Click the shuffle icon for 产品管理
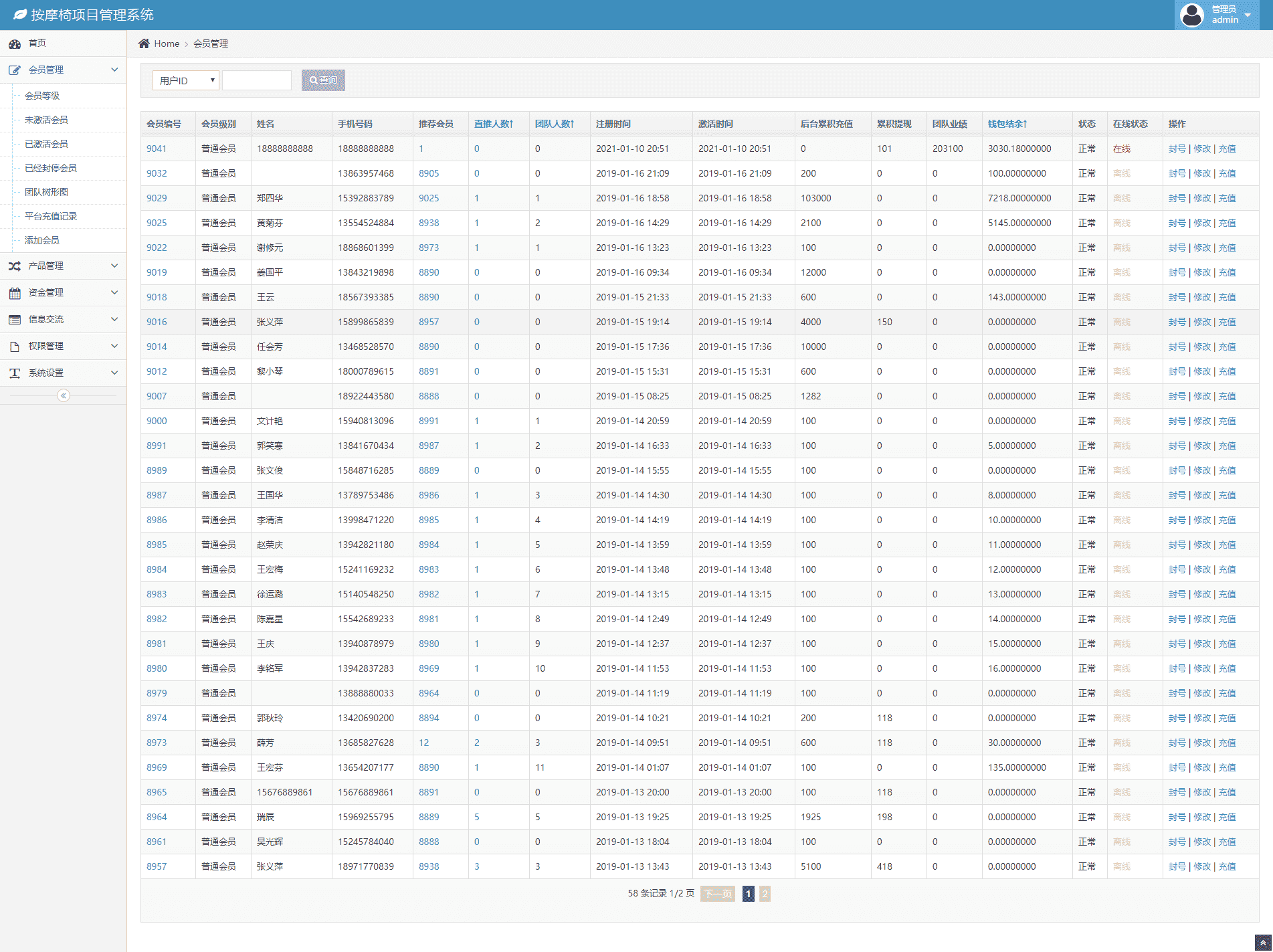1273x952 pixels. point(15,266)
